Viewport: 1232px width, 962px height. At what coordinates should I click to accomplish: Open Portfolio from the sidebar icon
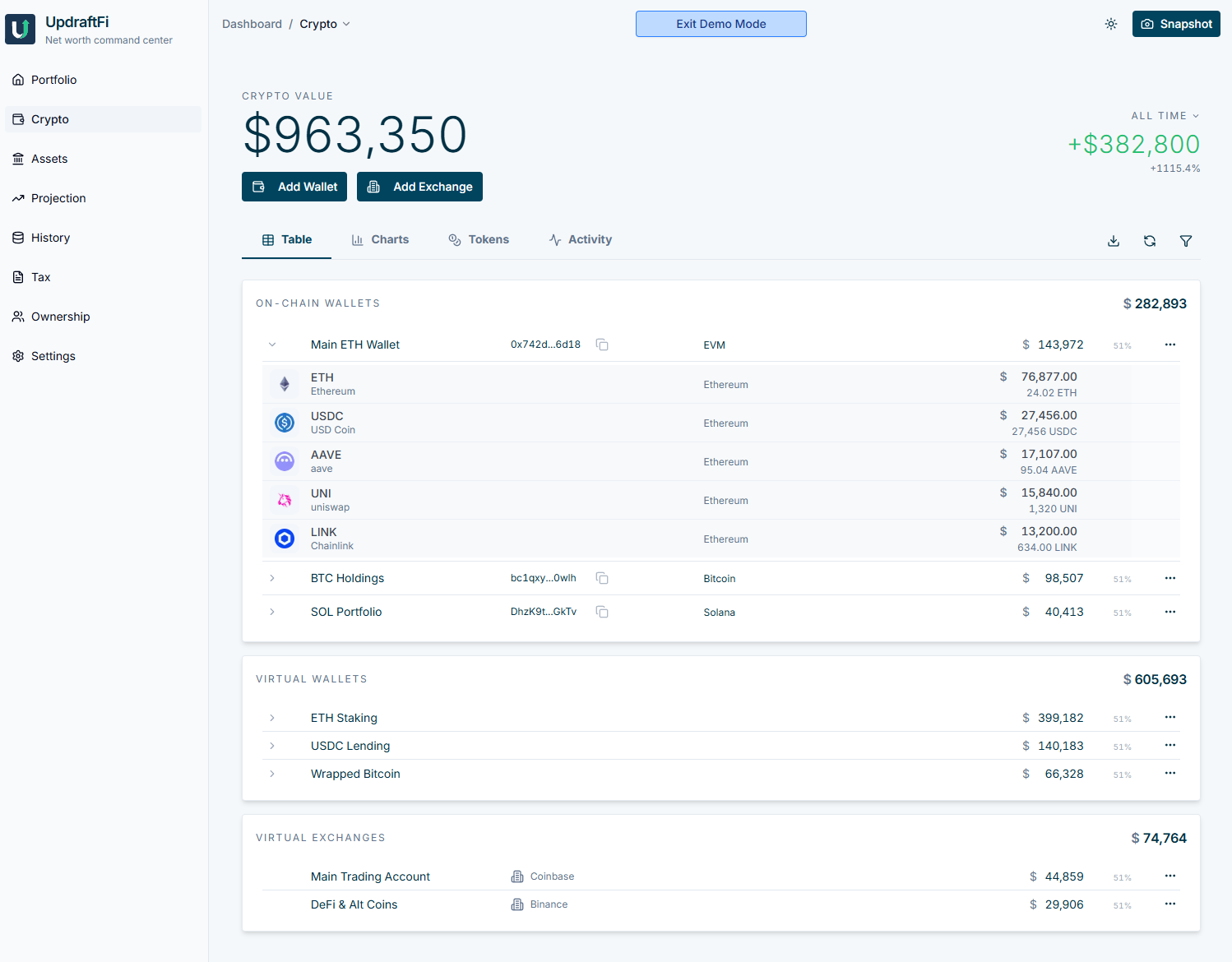(18, 79)
